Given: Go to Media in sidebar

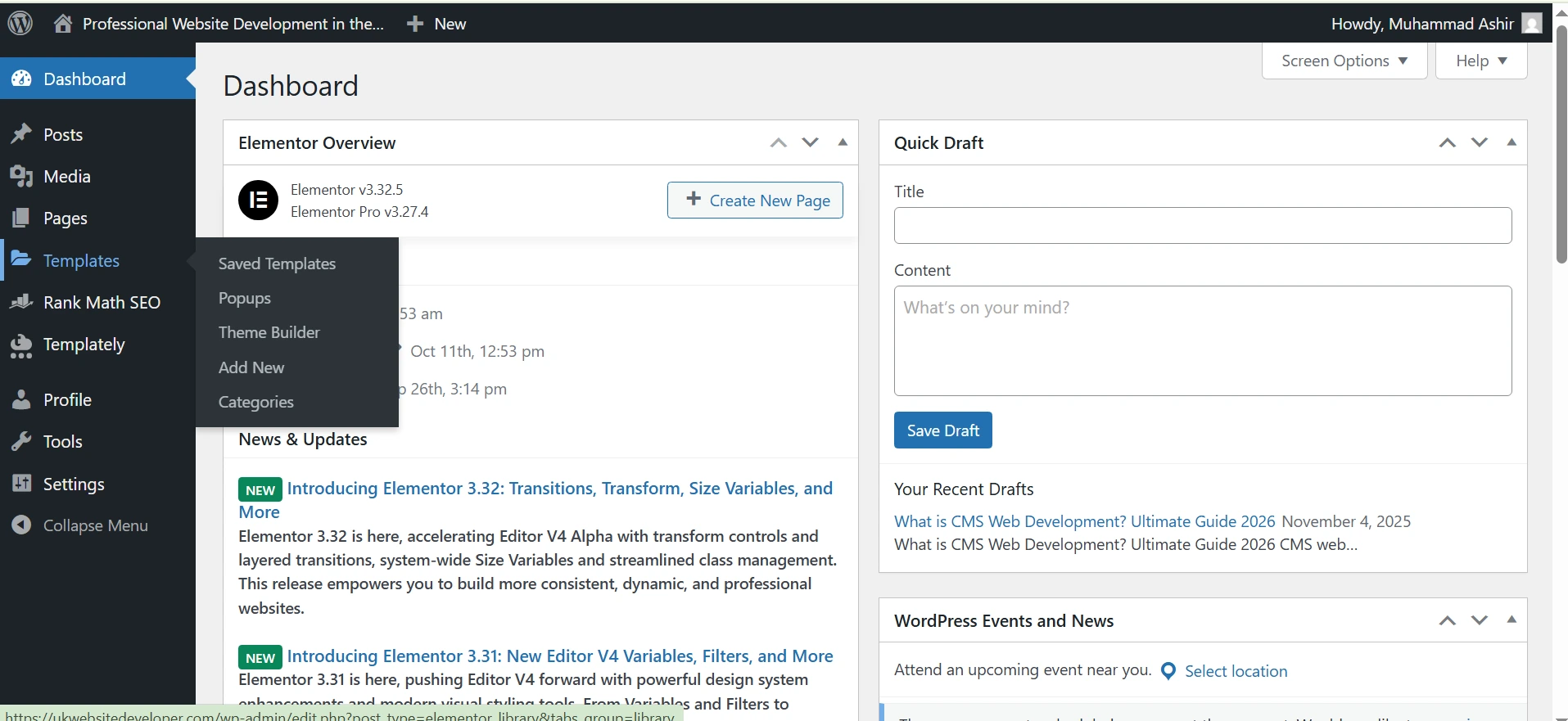Looking at the screenshot, I should pyautogui.click(x=97, y=176).
